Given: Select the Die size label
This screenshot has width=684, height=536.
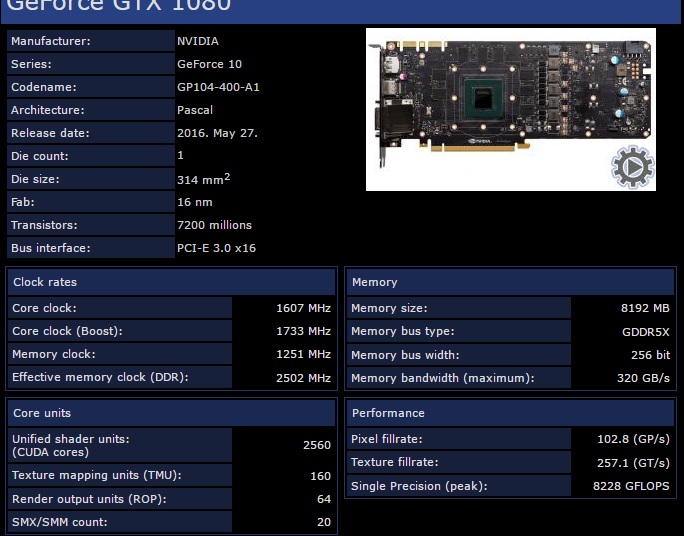Looking at the screenshot, I should pos(35,179).
